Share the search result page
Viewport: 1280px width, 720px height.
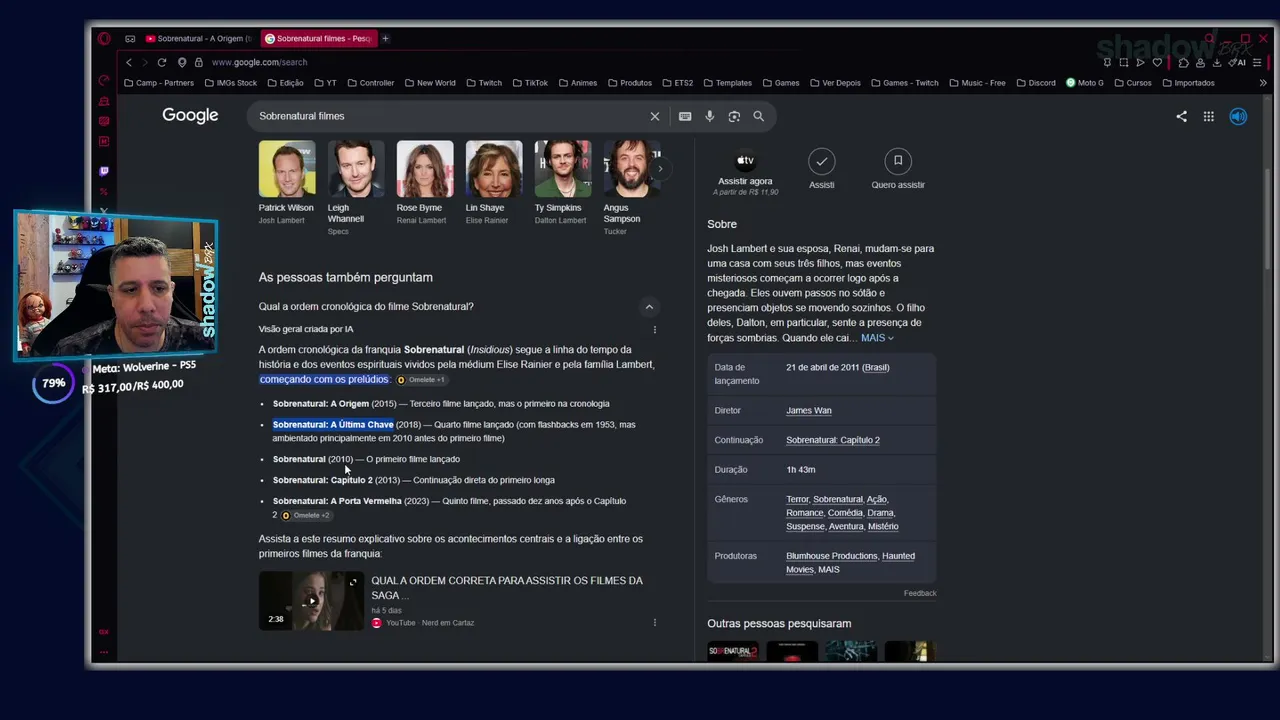click(1182, 116)
